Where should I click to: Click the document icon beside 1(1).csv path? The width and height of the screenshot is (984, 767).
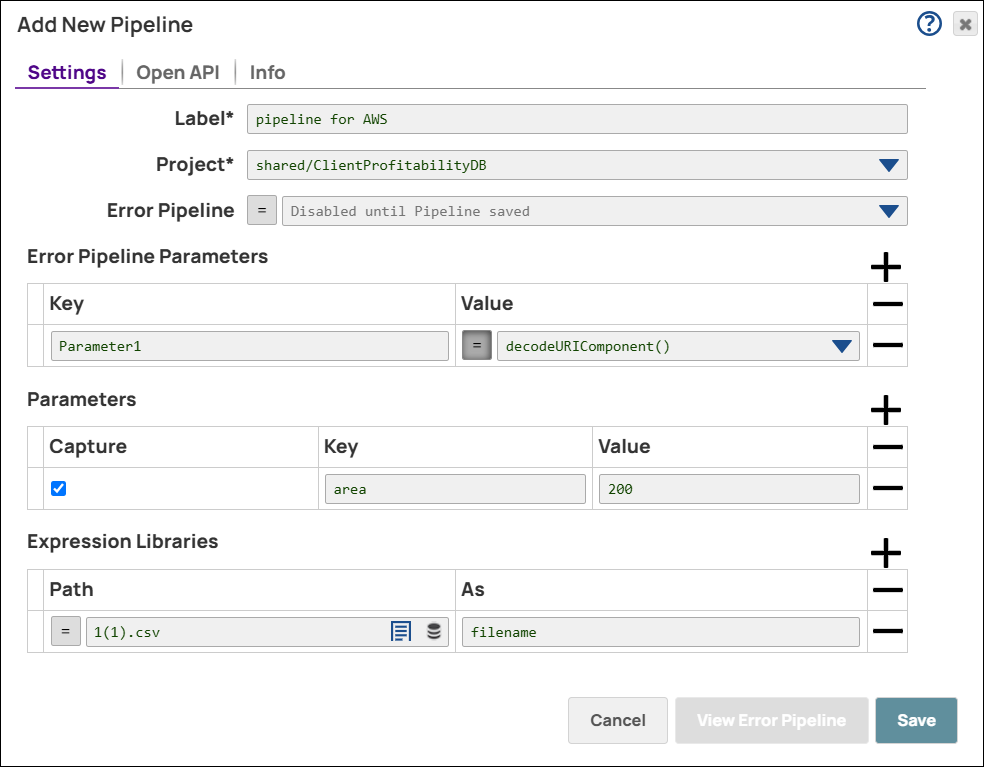click(x=401, y=631)
